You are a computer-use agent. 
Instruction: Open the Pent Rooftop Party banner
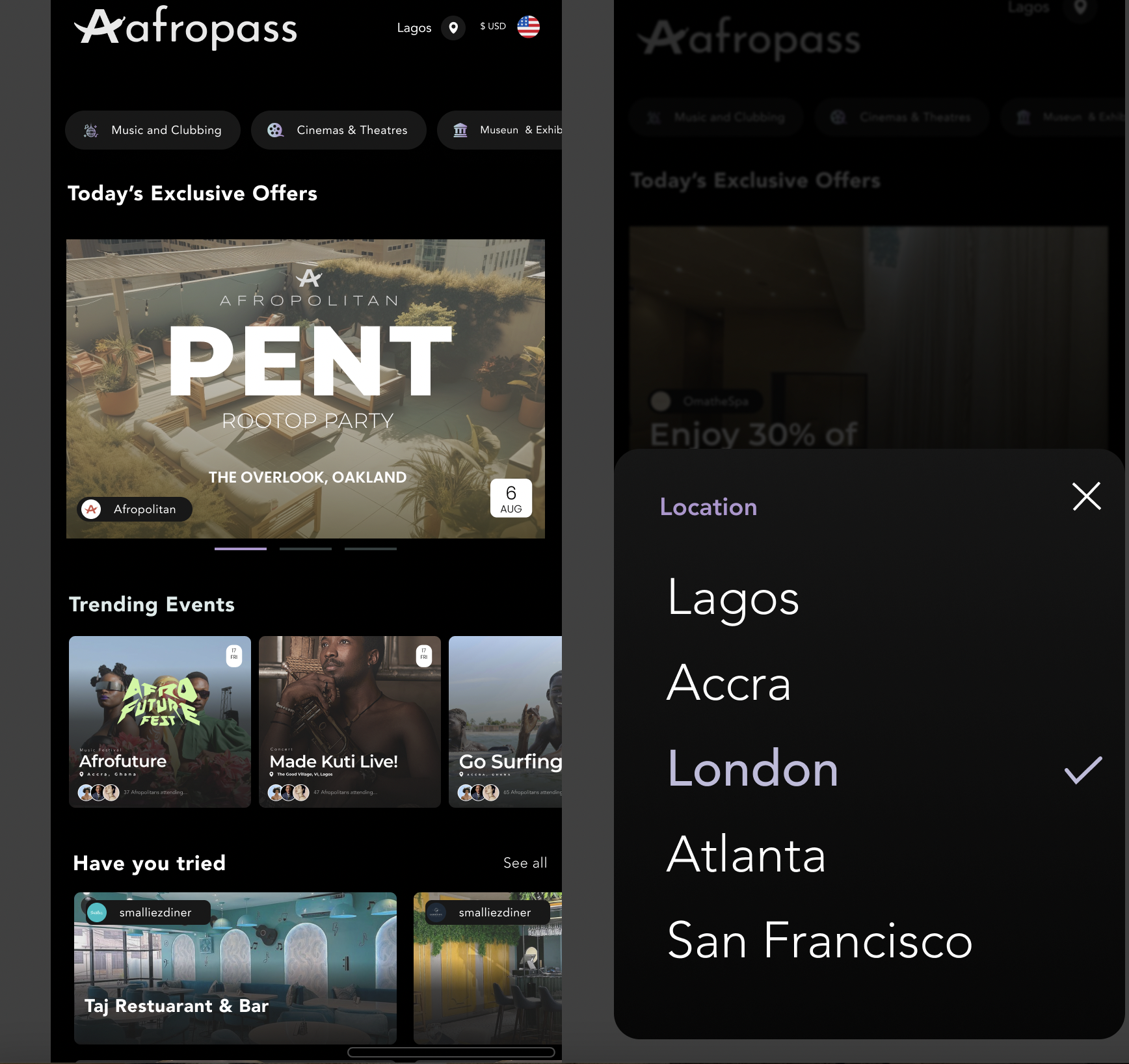click(306, 389)
